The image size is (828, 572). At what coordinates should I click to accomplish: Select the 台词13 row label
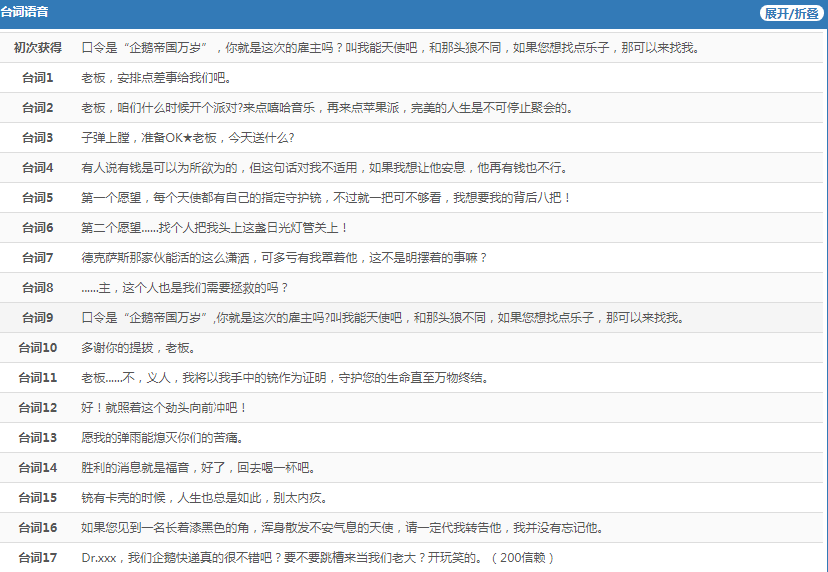pos(37,438)
